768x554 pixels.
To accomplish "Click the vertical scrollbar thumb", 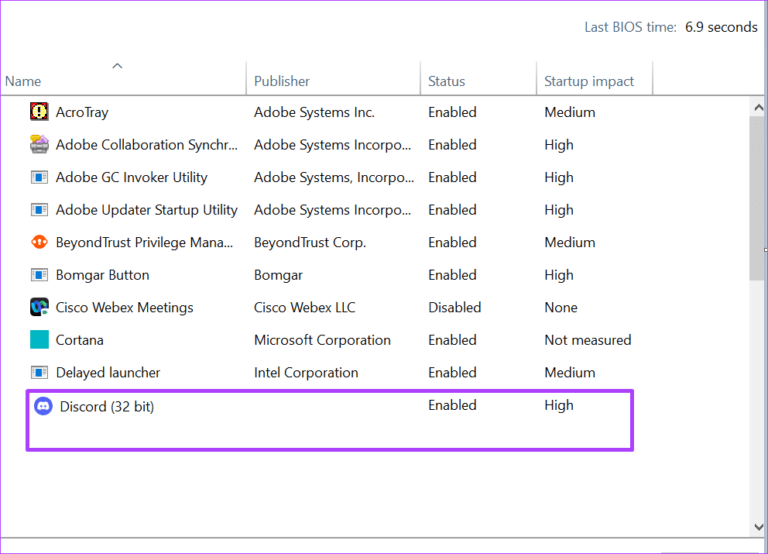I will click(757, 198).
